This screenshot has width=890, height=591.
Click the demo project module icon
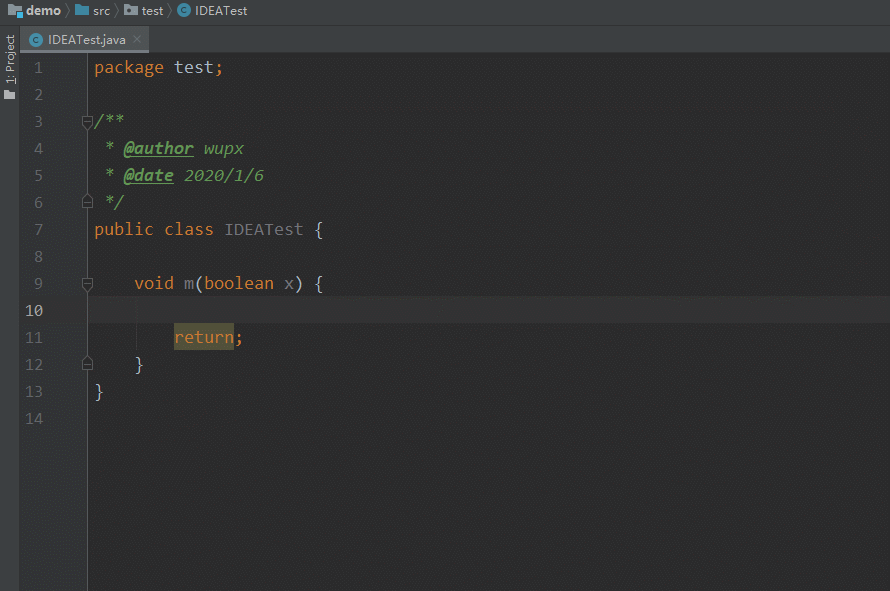tap(15, 11)
